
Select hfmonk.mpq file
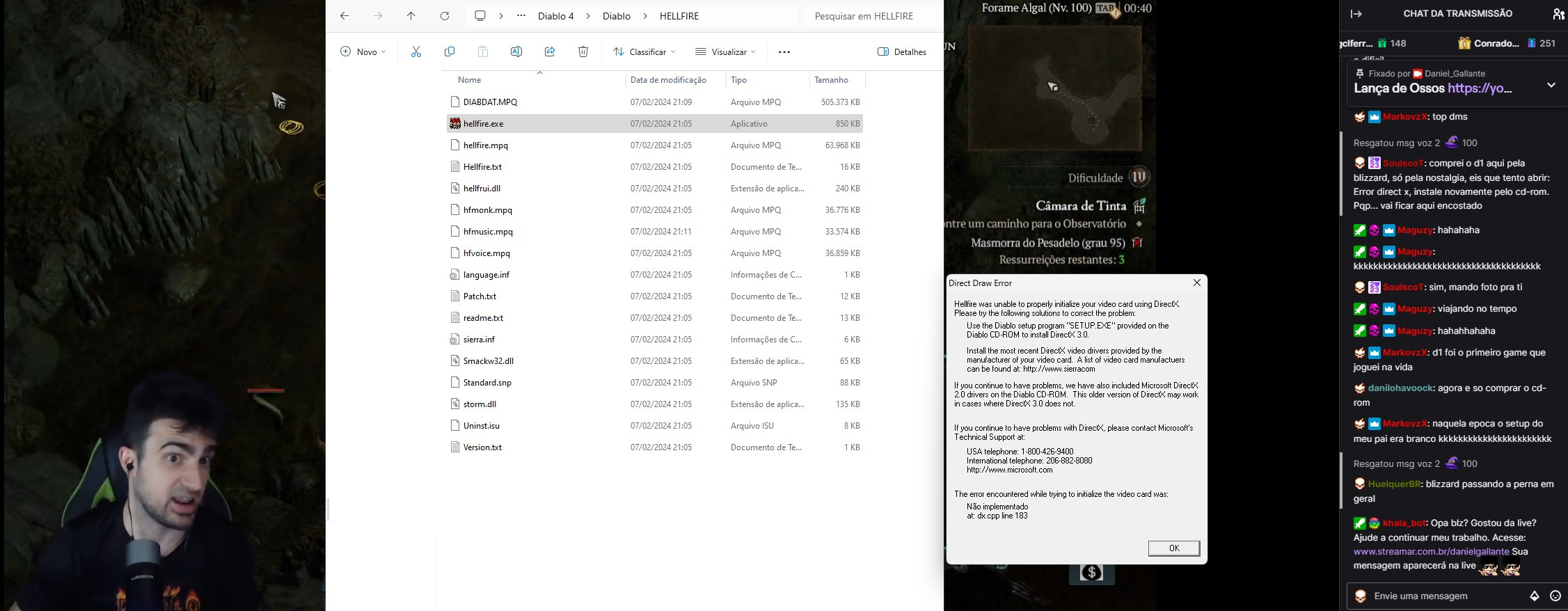tap(655, 209)
